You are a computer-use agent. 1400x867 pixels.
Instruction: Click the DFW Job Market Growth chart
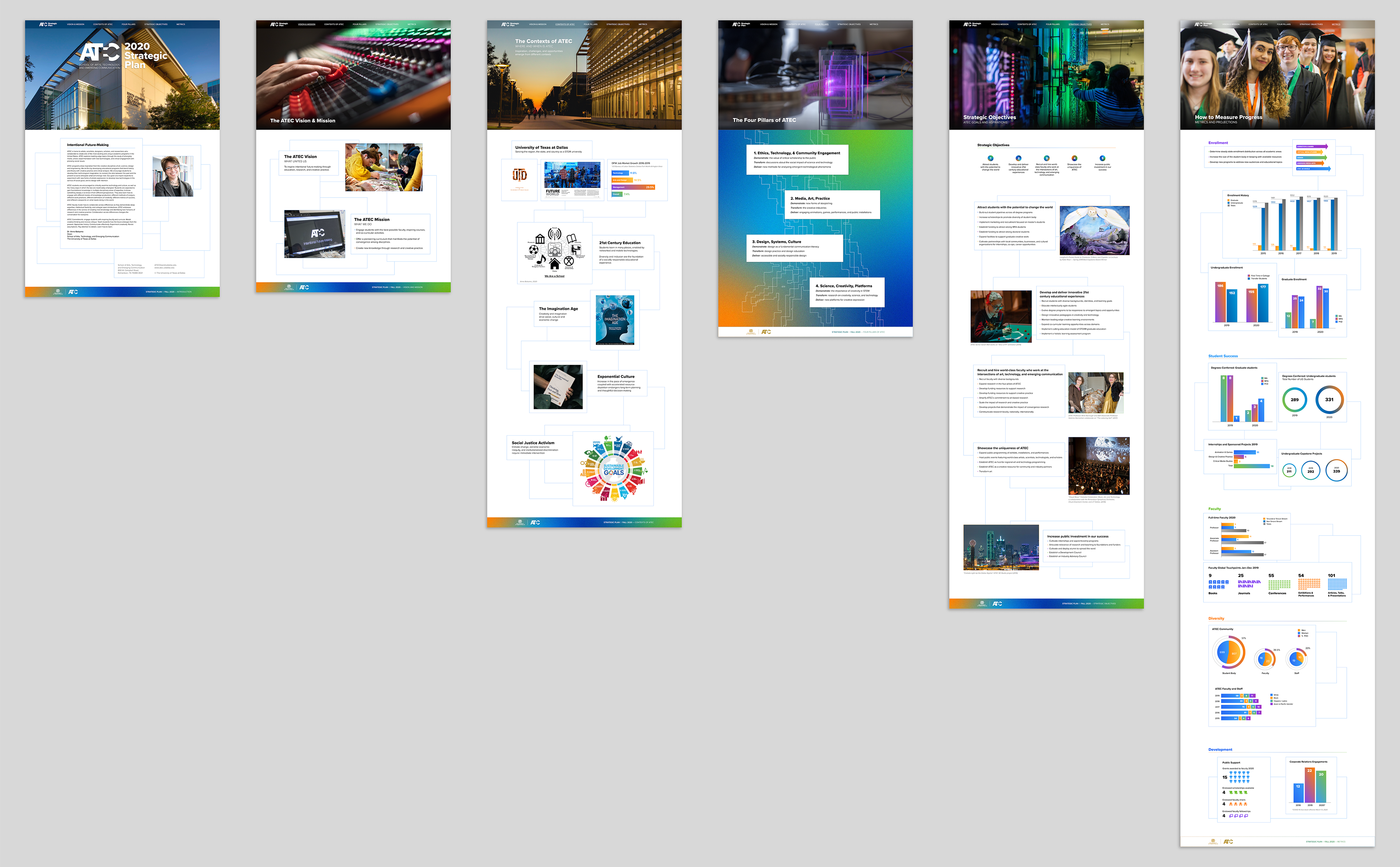637,179
